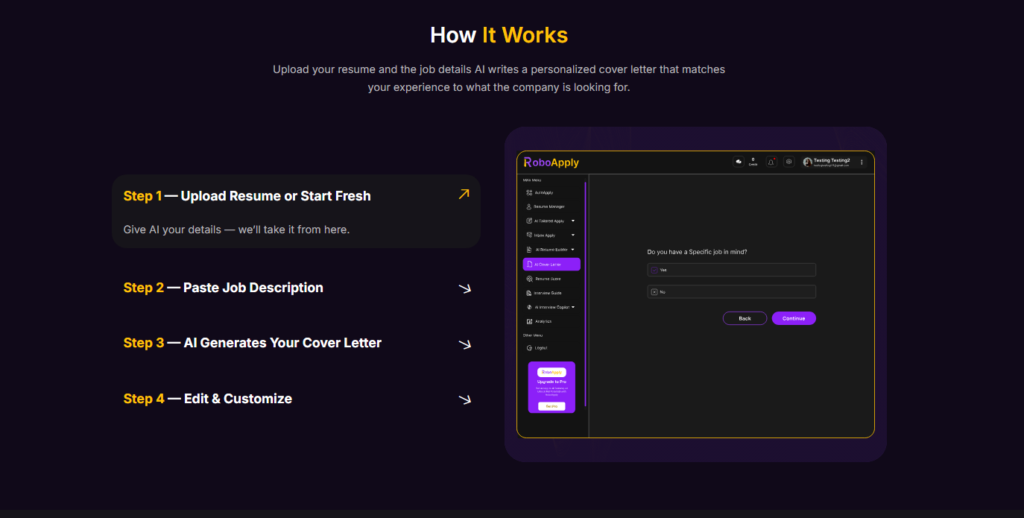Click the Resume Manager sidebar icon
The width and height of the screenshot is (1024, 518).
pyautogui.click(x=529, y=206)
